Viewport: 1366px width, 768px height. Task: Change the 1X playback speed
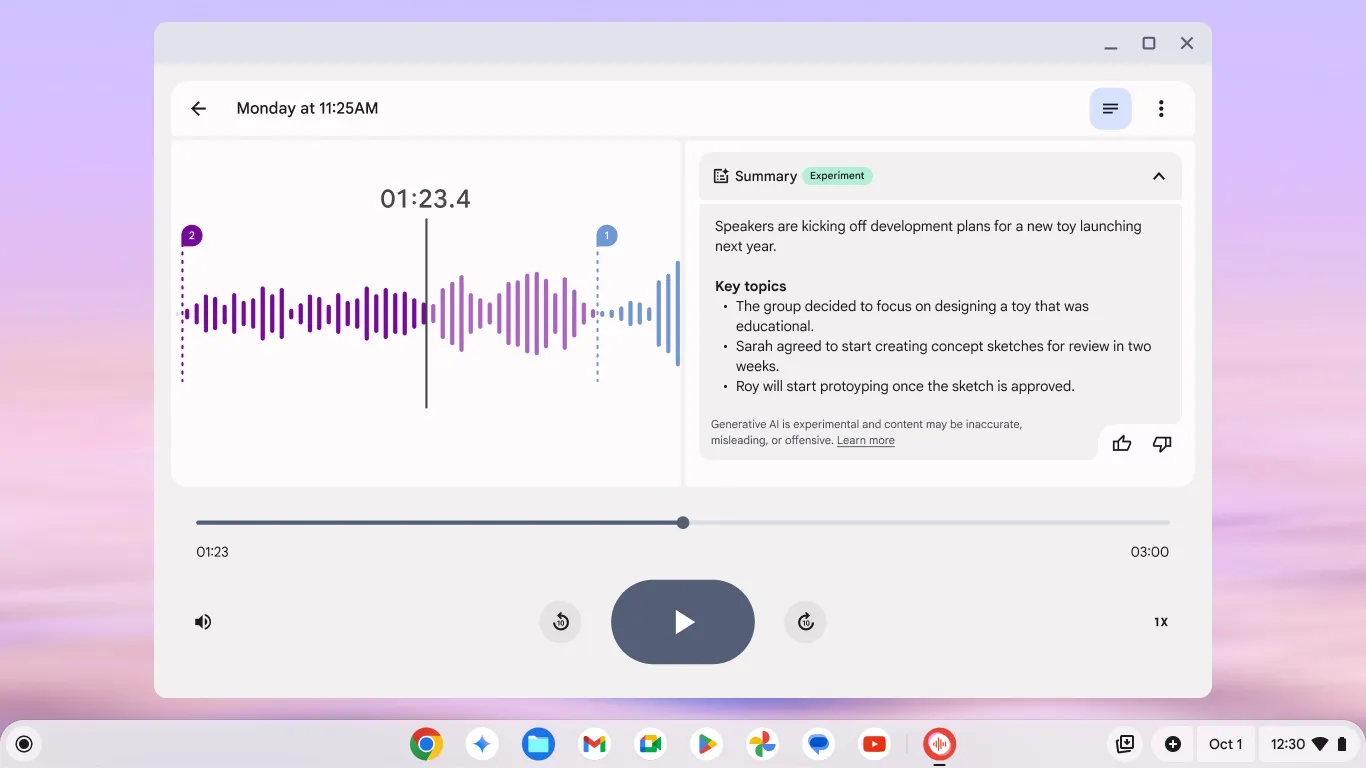[1160, 622]
